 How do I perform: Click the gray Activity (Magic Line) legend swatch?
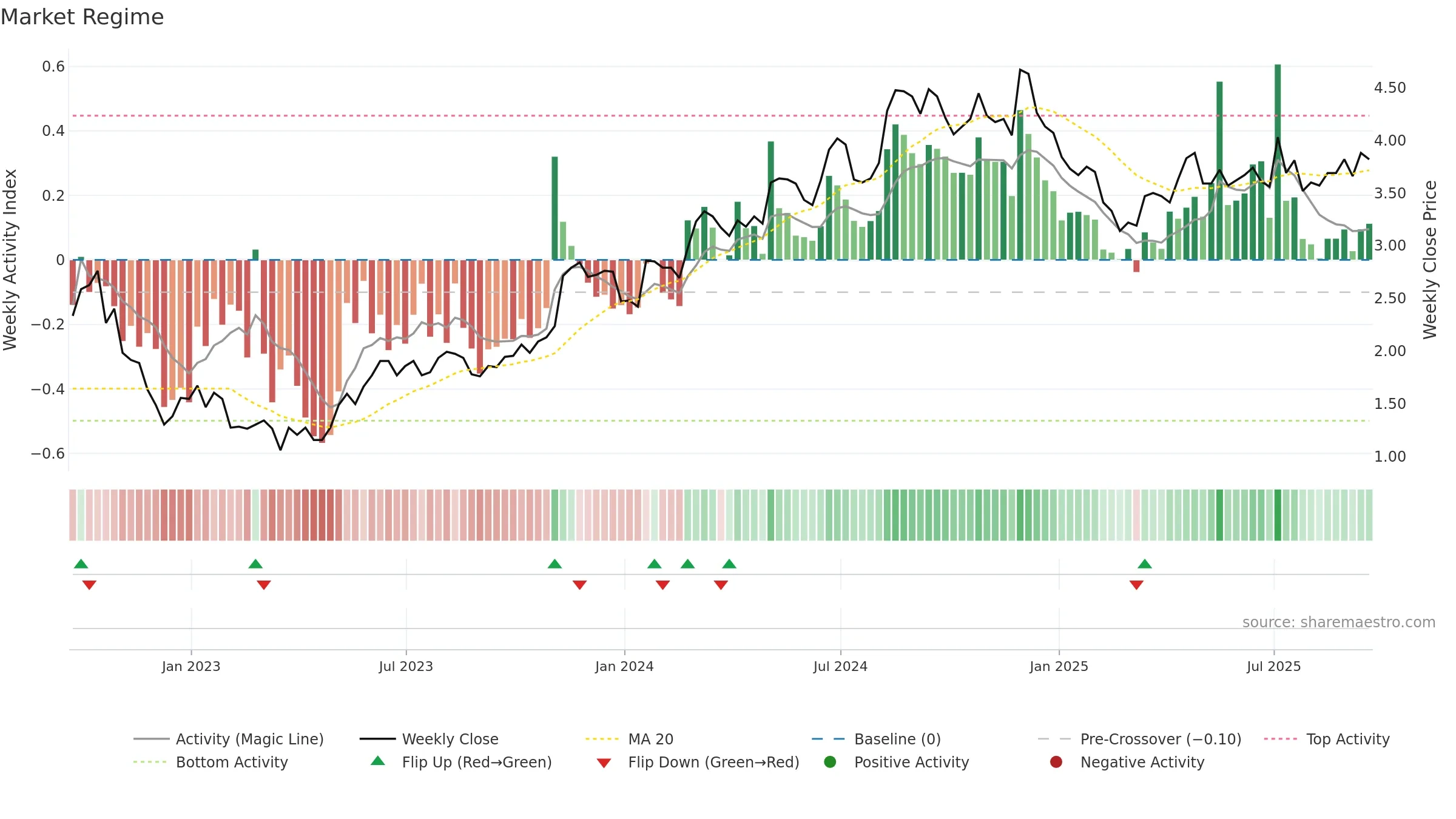(151, 739)
